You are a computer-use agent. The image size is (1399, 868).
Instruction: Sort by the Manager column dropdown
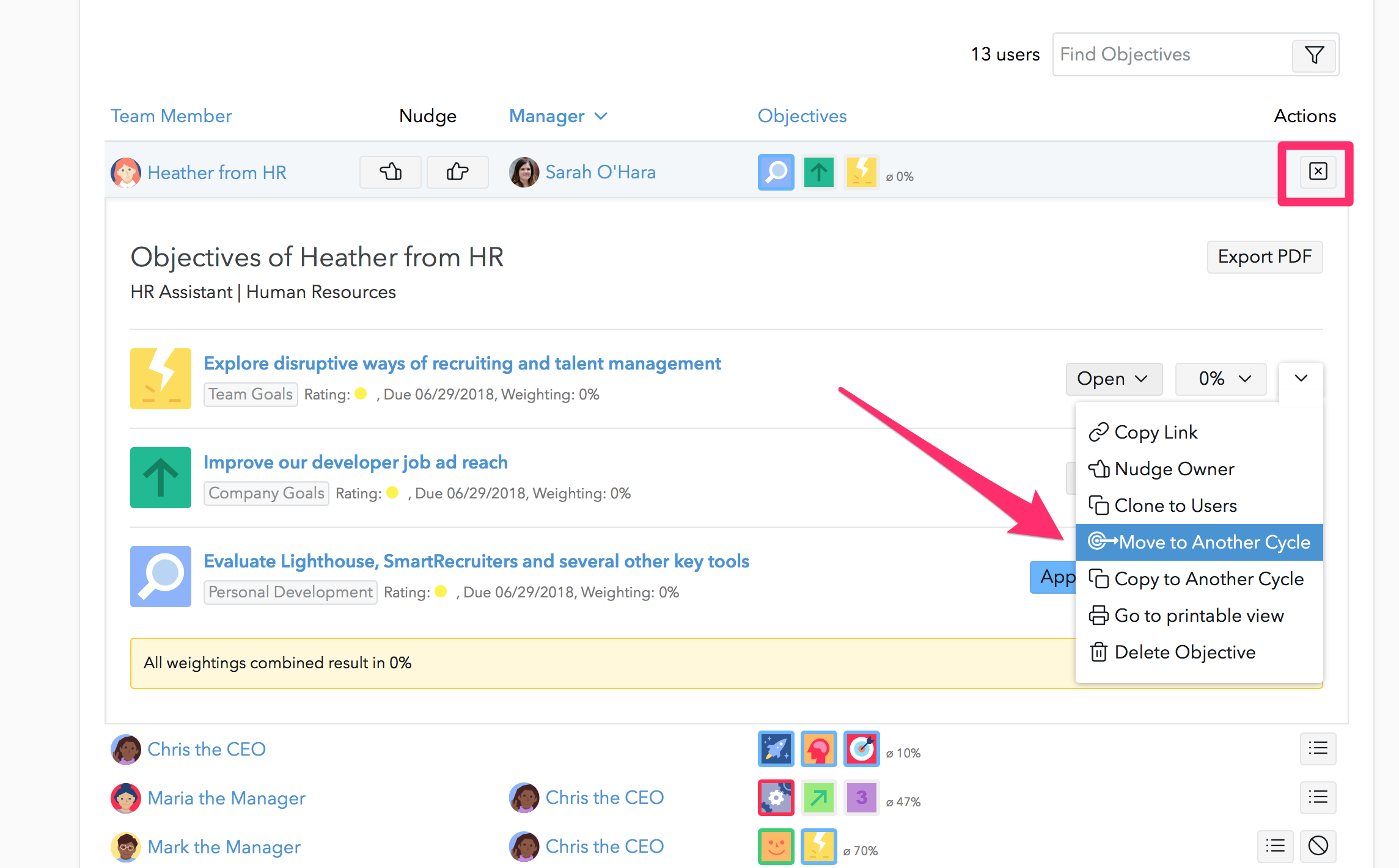coord(558,116)
